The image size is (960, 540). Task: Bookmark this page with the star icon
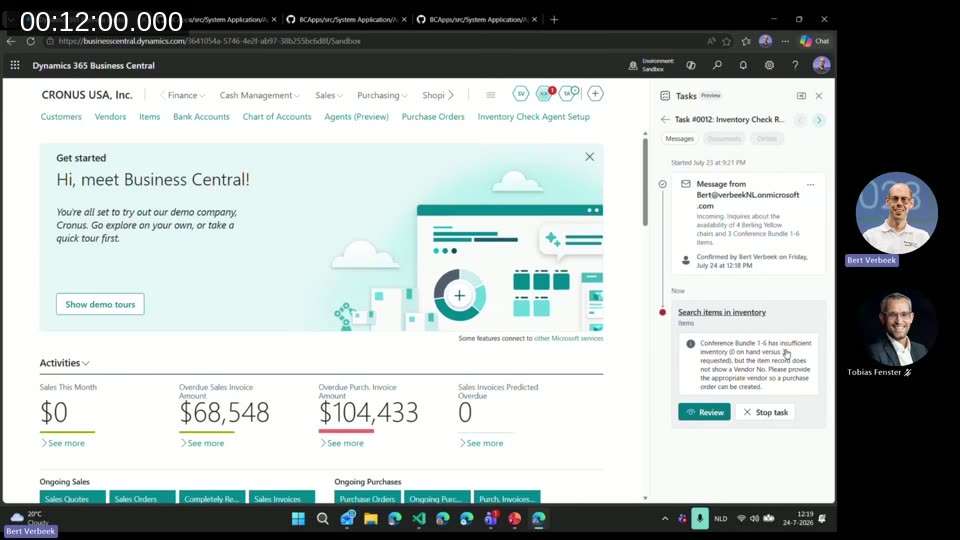[x=727, y=41]
